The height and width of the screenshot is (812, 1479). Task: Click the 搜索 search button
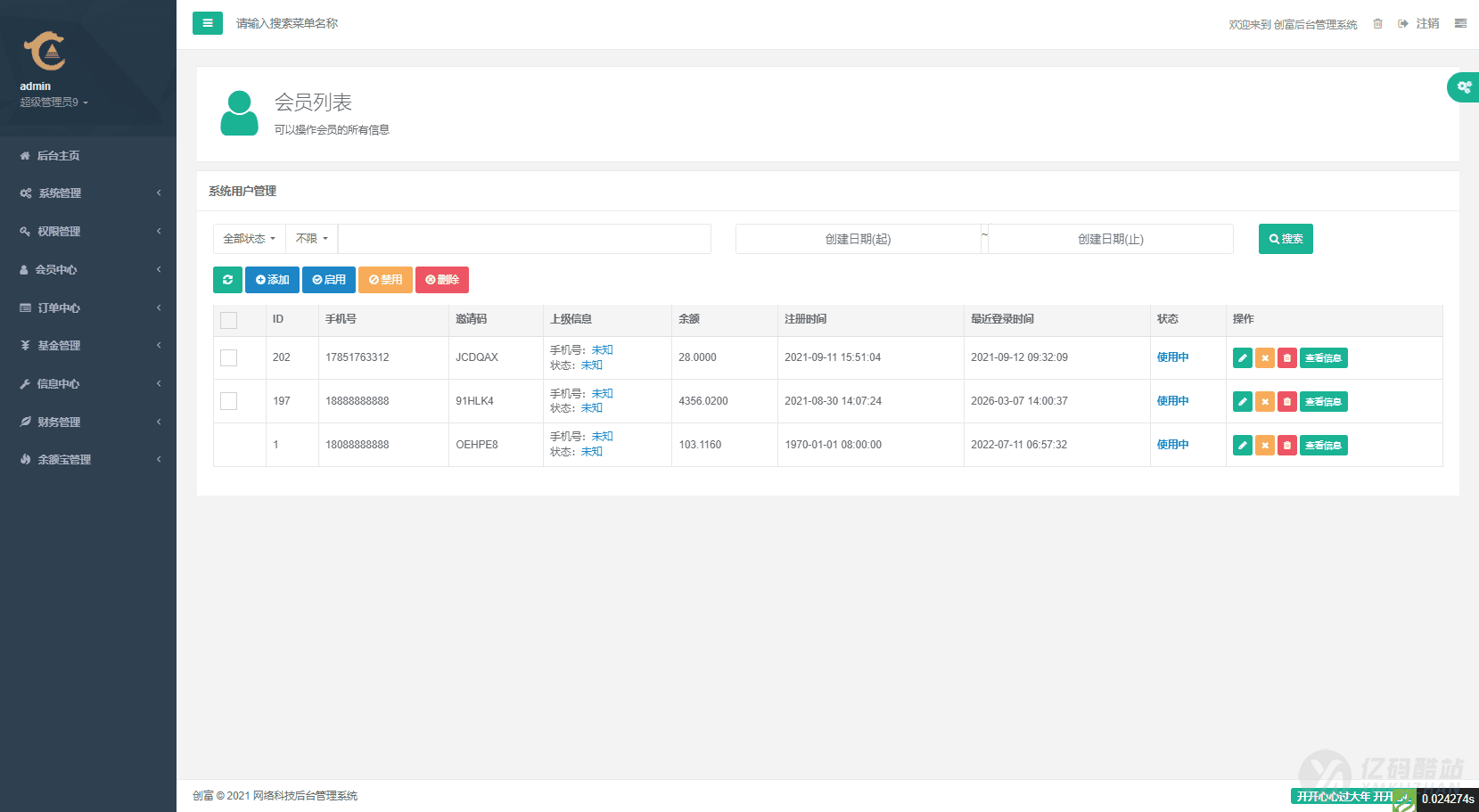tap(1285, 239)
